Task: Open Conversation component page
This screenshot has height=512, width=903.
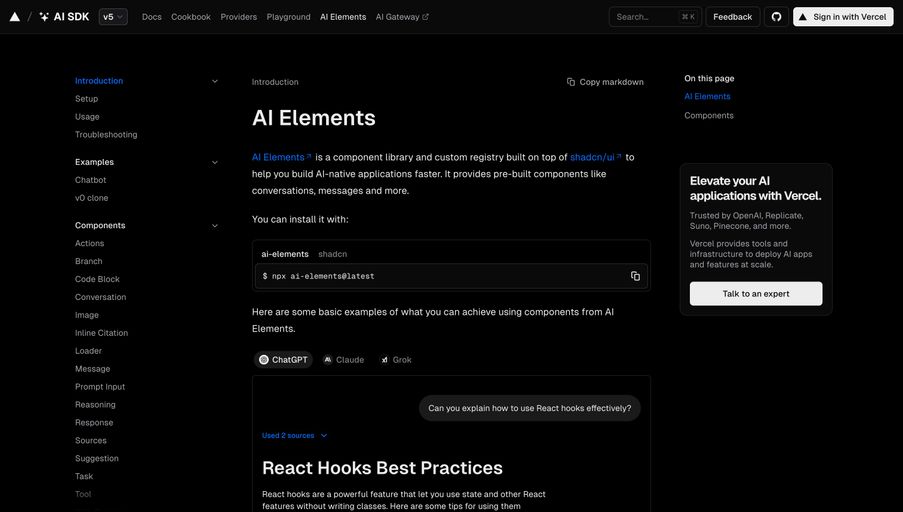Action: coord(100,297)
